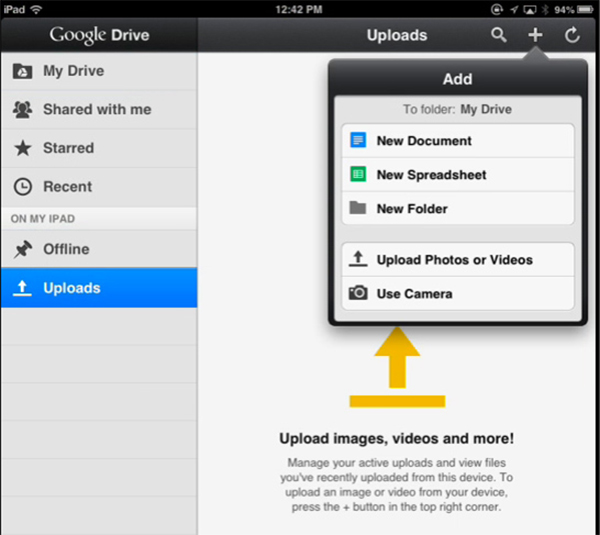
Task: Tap the rotation lock status icon
Action: point(497,9)
